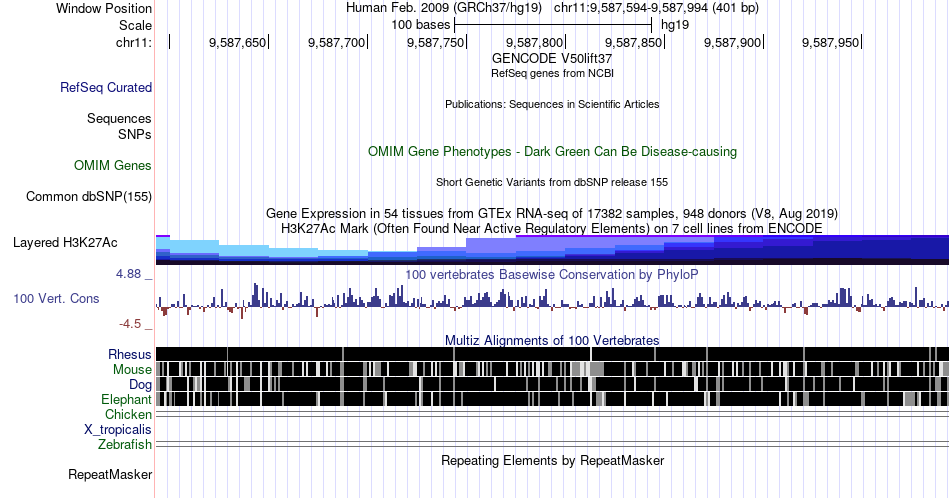Click the Rhesus alignment row label
Screen dimensions: 950x498
tap(130, 354)
